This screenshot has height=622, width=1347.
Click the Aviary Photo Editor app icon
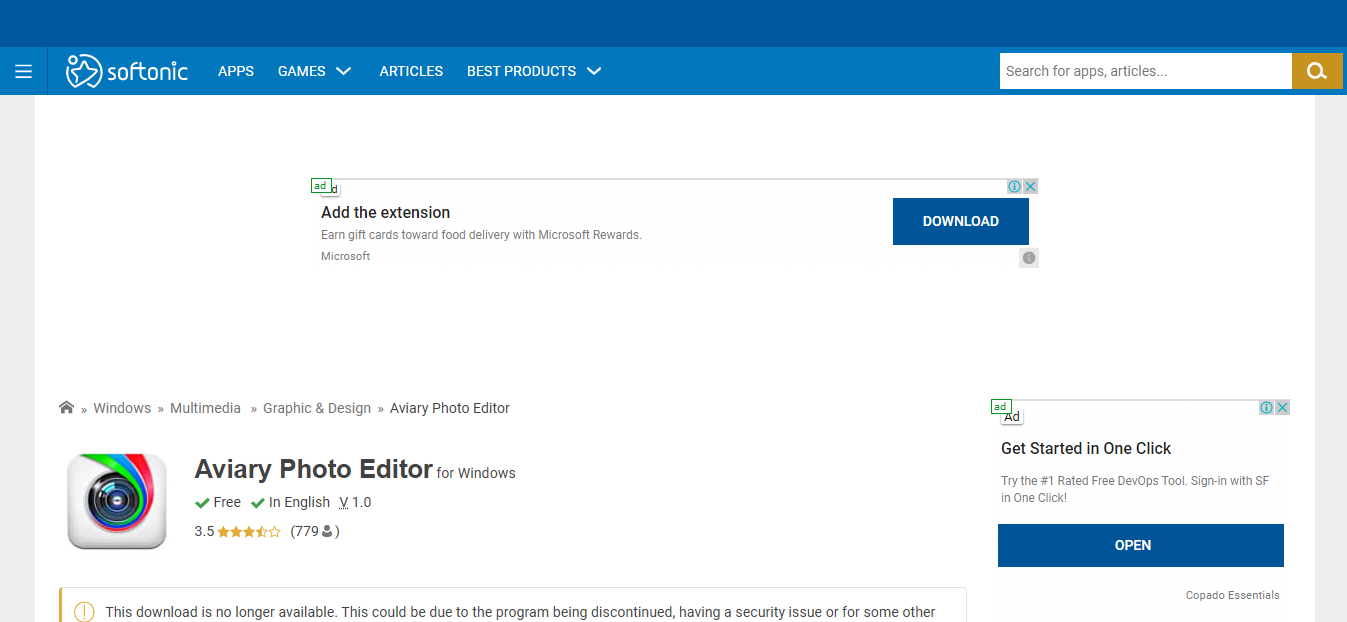pyautogui.click(x=117, y=501)
